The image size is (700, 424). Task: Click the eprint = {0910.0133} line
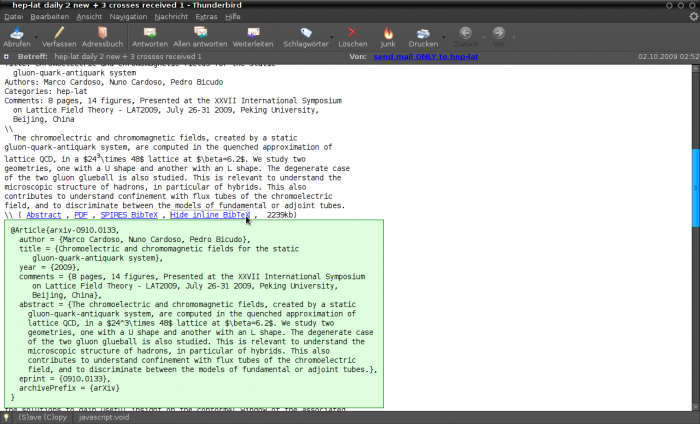tap(65, 379)
